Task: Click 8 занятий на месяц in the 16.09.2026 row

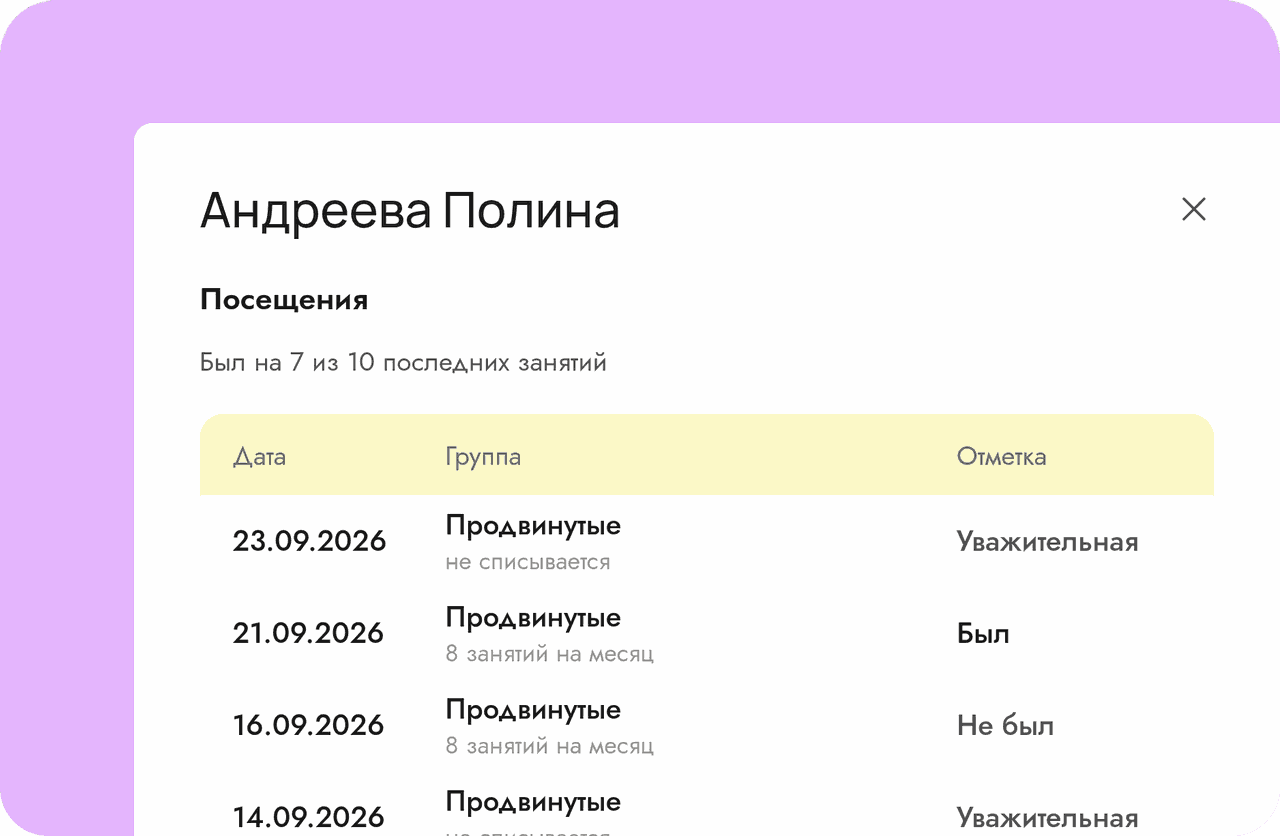Action: point(550,747)
